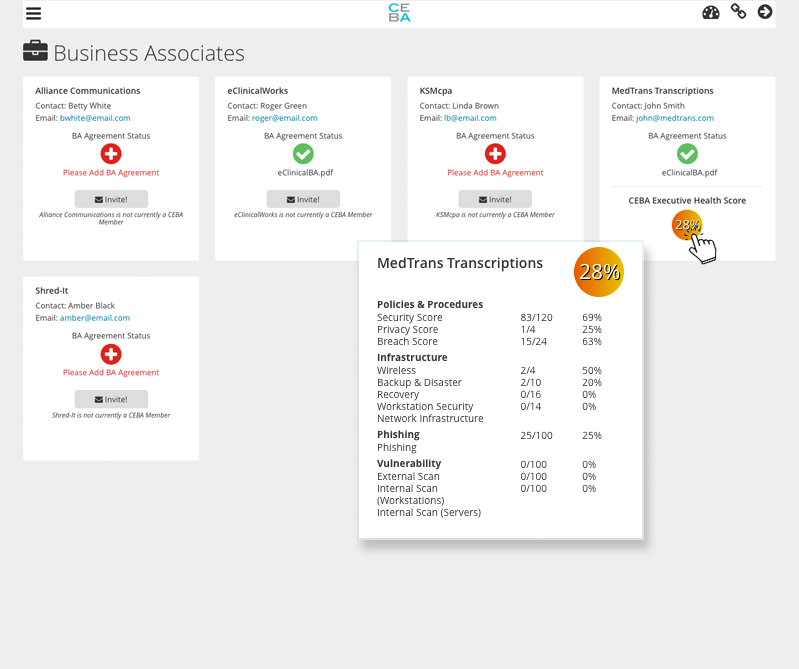Add BA agreement for Shred-It
Viewport: 799px width, 669px height.
tap(111, 354)
